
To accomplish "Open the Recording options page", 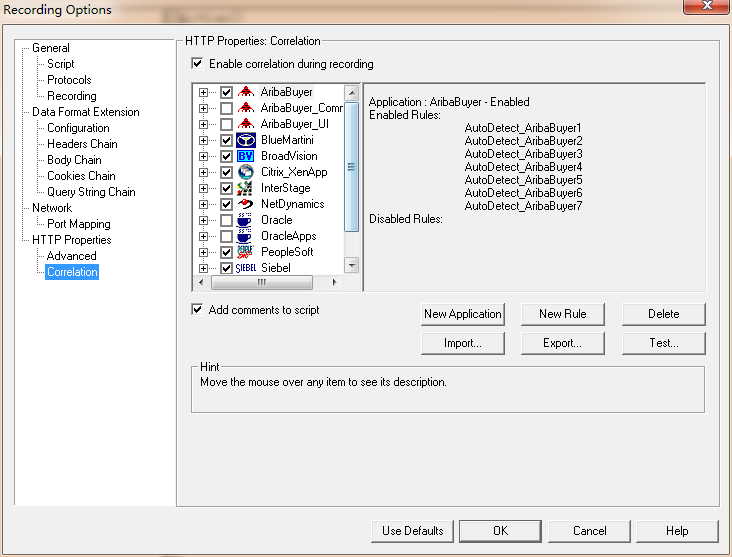I will (72, 96).
